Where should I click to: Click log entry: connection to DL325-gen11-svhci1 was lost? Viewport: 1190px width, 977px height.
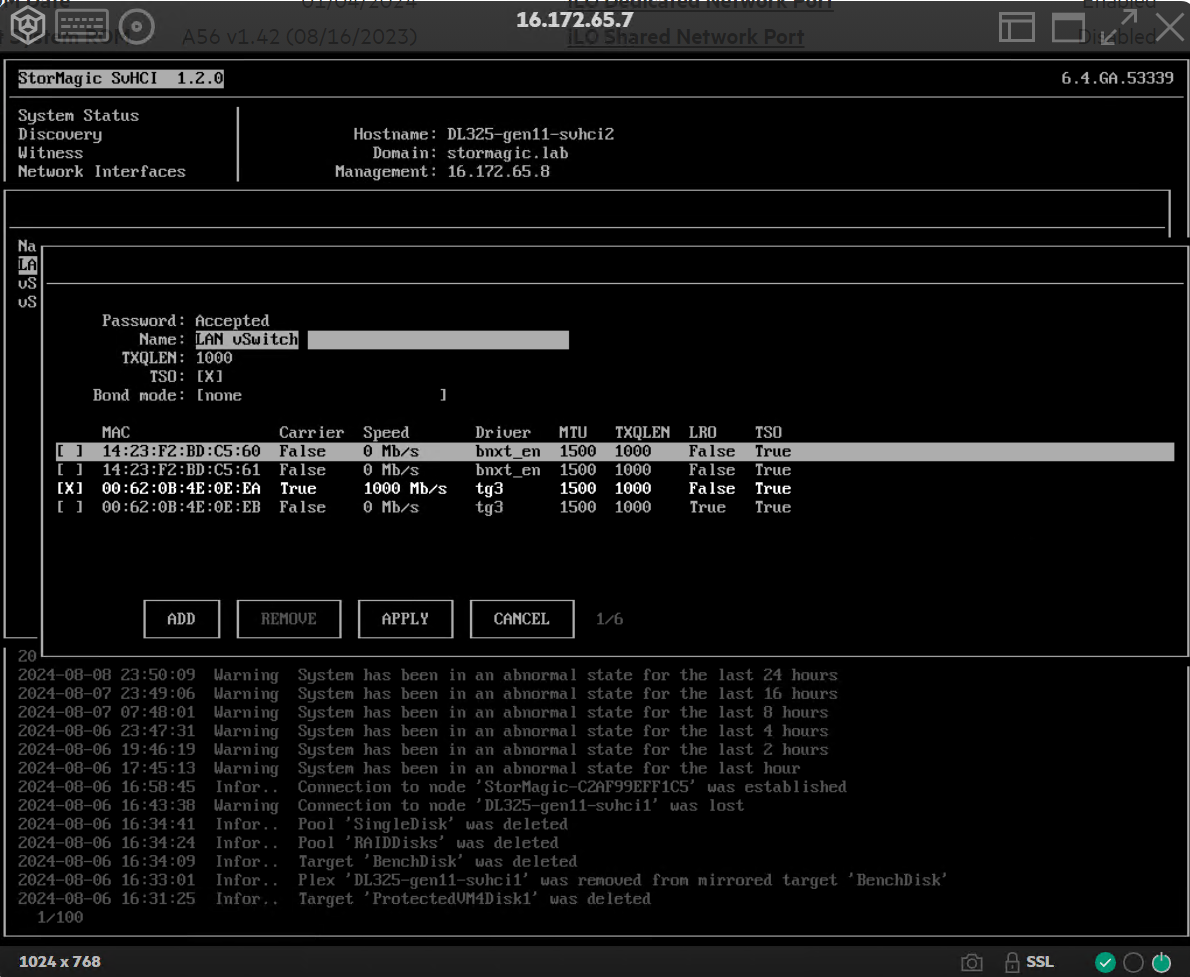pos(381,805)
